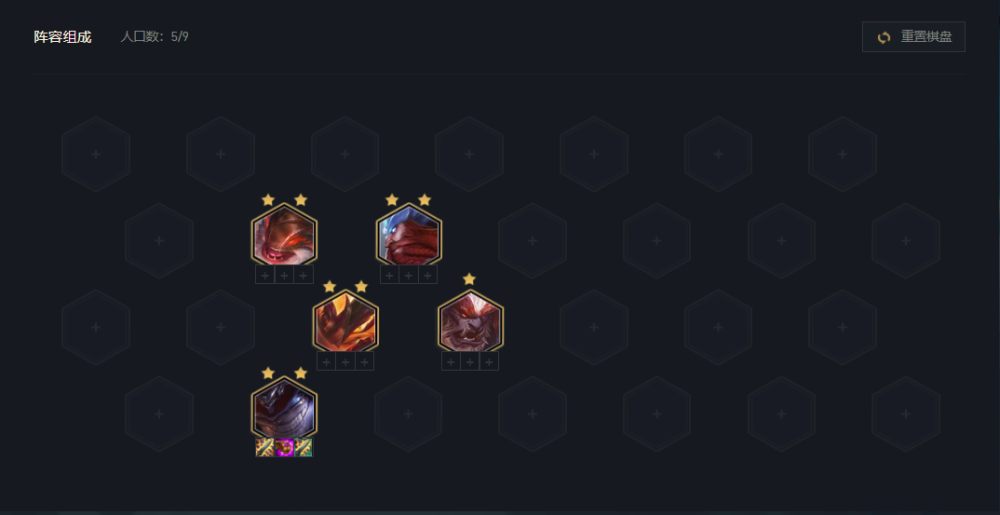The width and height of the screenshot is (1000, 515).
Task: Add item to first slot under red-masked champion
Action: tap(265, 275)
